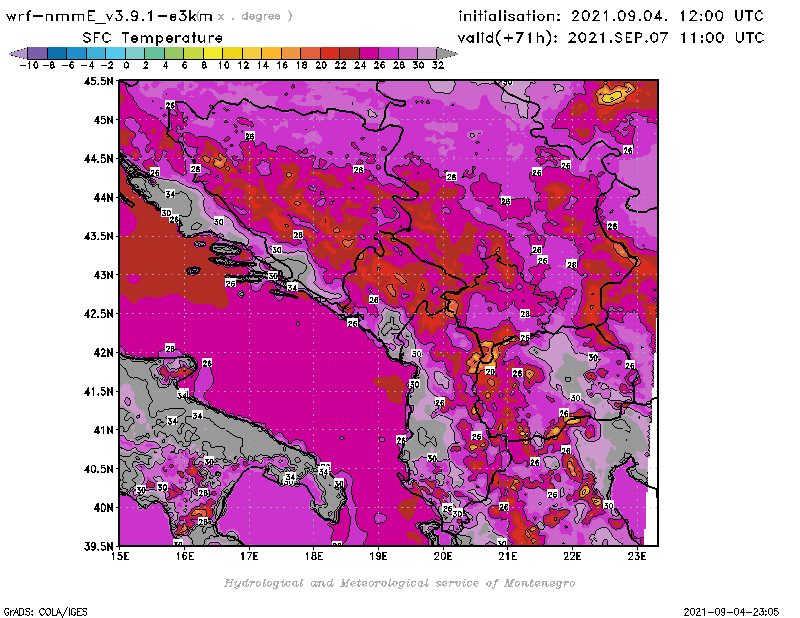Click the latitude label '42N'
This screenshot has width=800, height=618.
104,353
